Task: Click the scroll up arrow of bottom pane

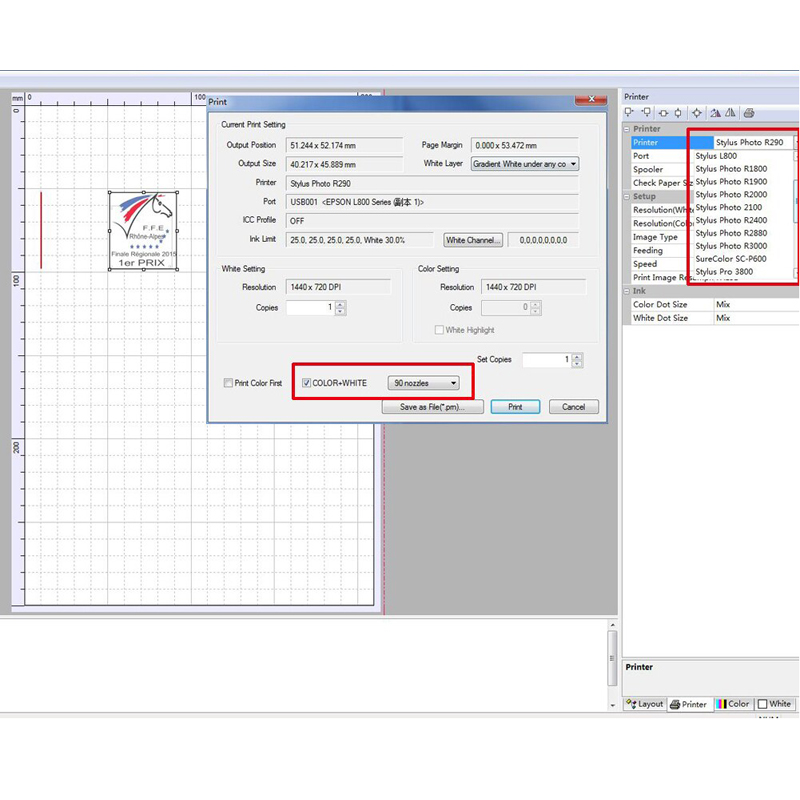Action: 612,625
